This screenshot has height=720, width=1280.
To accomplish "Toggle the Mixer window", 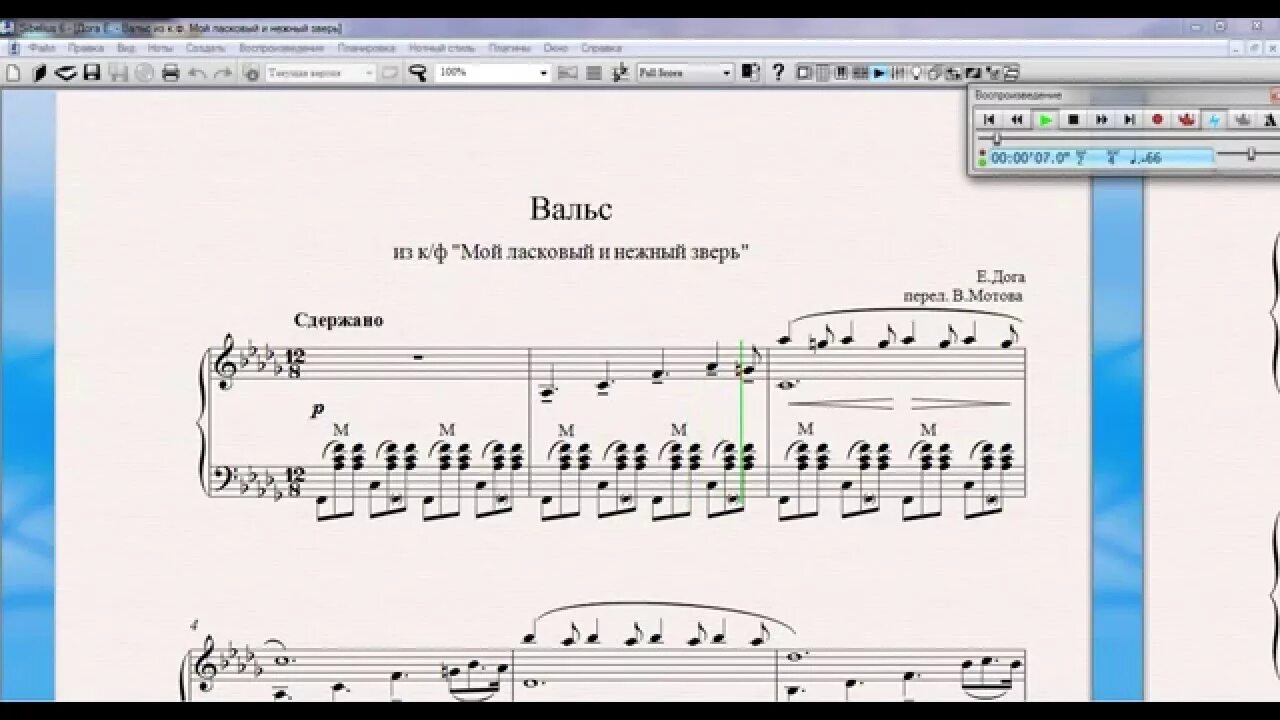I will coord(898,72).
